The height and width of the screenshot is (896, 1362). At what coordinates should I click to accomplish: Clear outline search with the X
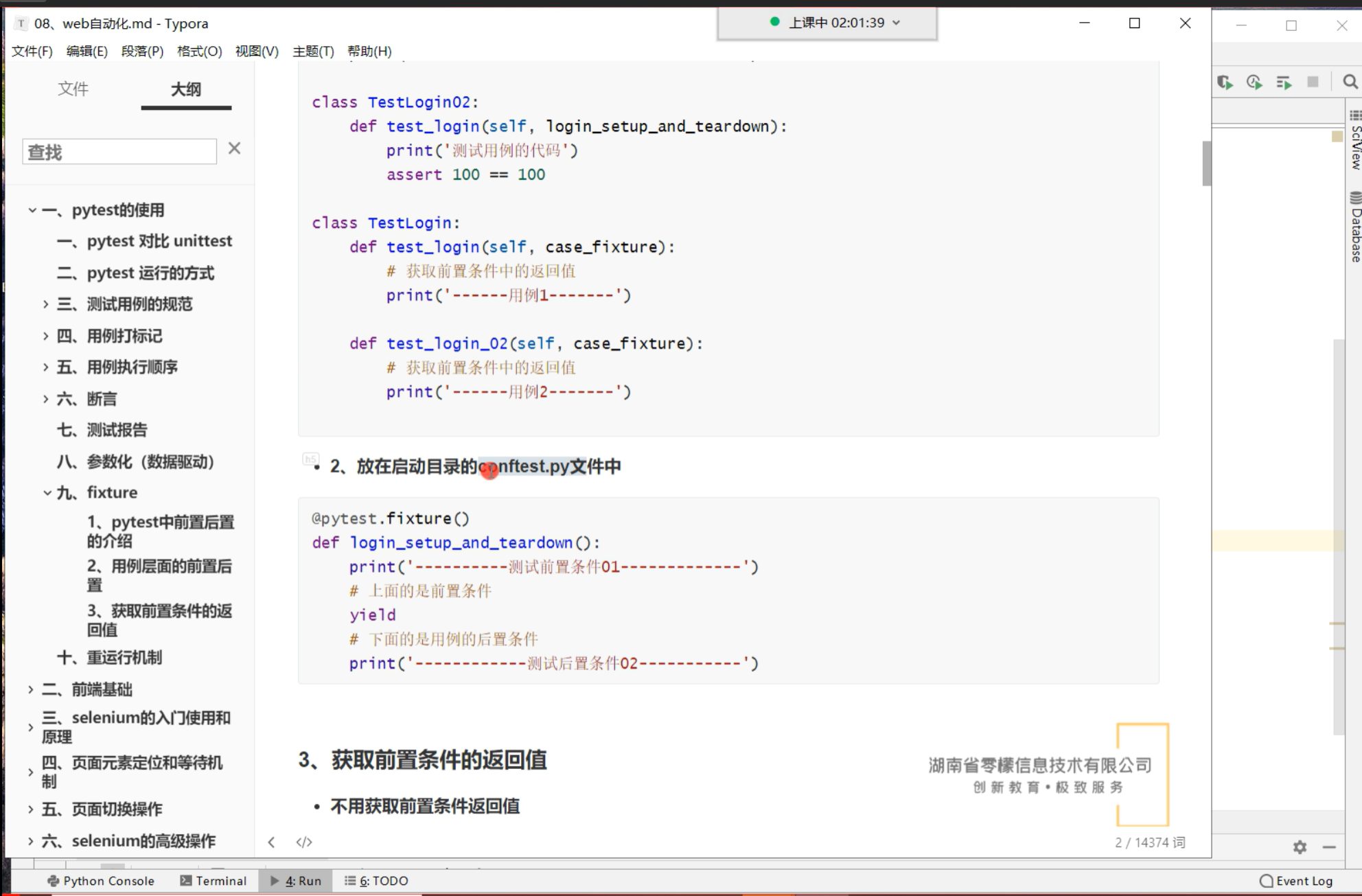pyautogui.click(x=234, y=148)
